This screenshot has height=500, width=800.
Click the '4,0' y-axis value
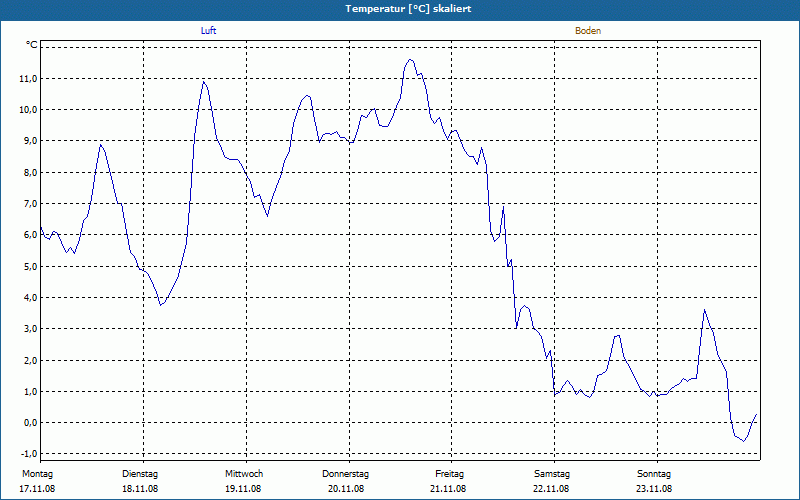pyautogui.click(x=30, y=297)
